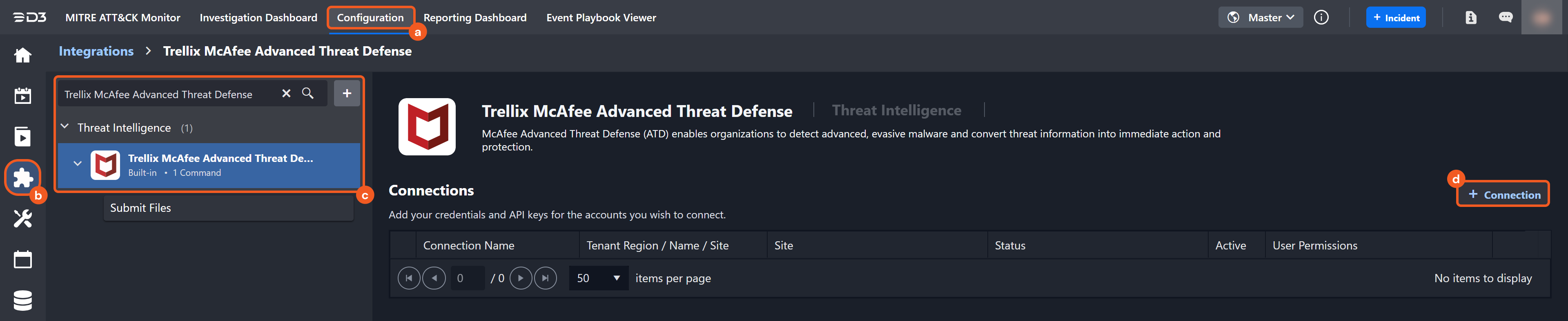This screenshot has height=321, width=1568.
Task: Click the database stack icon
Action: click(x=22, y=300)
